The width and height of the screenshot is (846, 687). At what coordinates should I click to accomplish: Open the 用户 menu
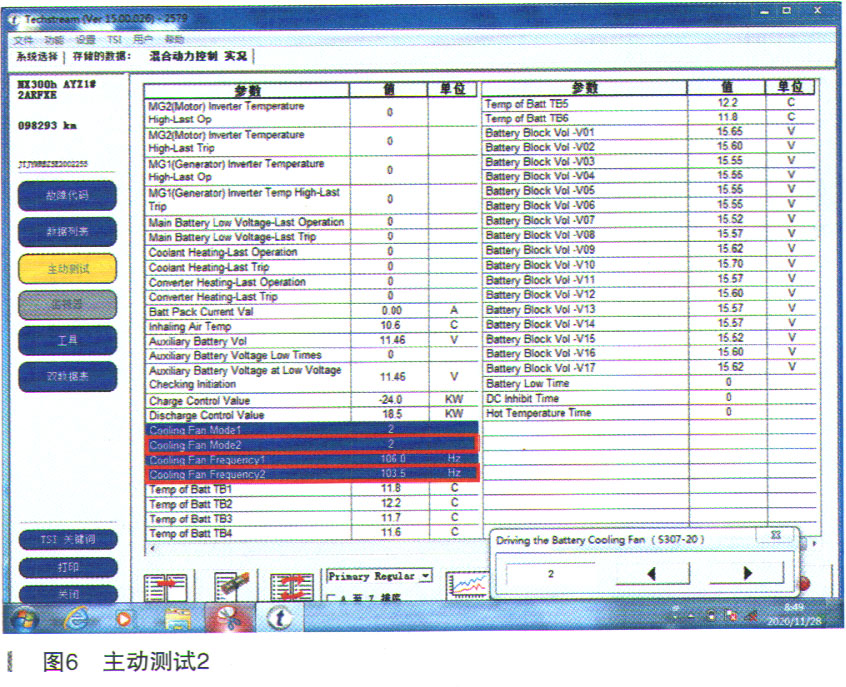pyautogui.click(x=143, y=39)
